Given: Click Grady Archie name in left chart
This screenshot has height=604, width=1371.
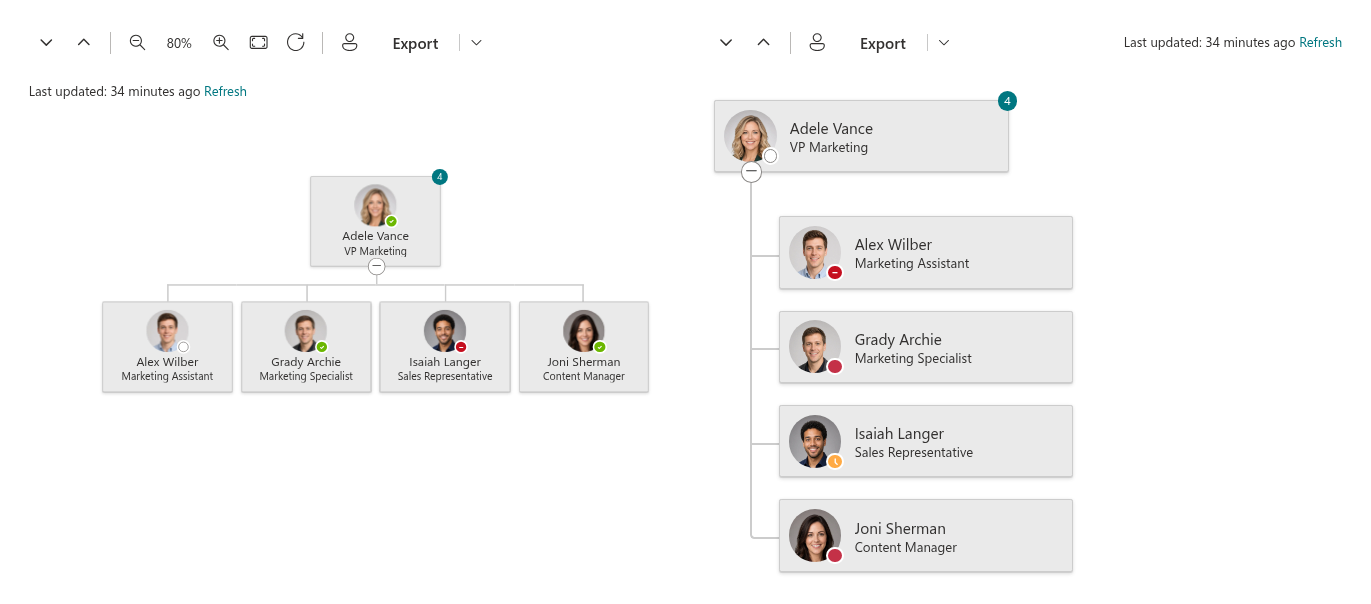Looking at the screenshot, I should tap(306, 362).
